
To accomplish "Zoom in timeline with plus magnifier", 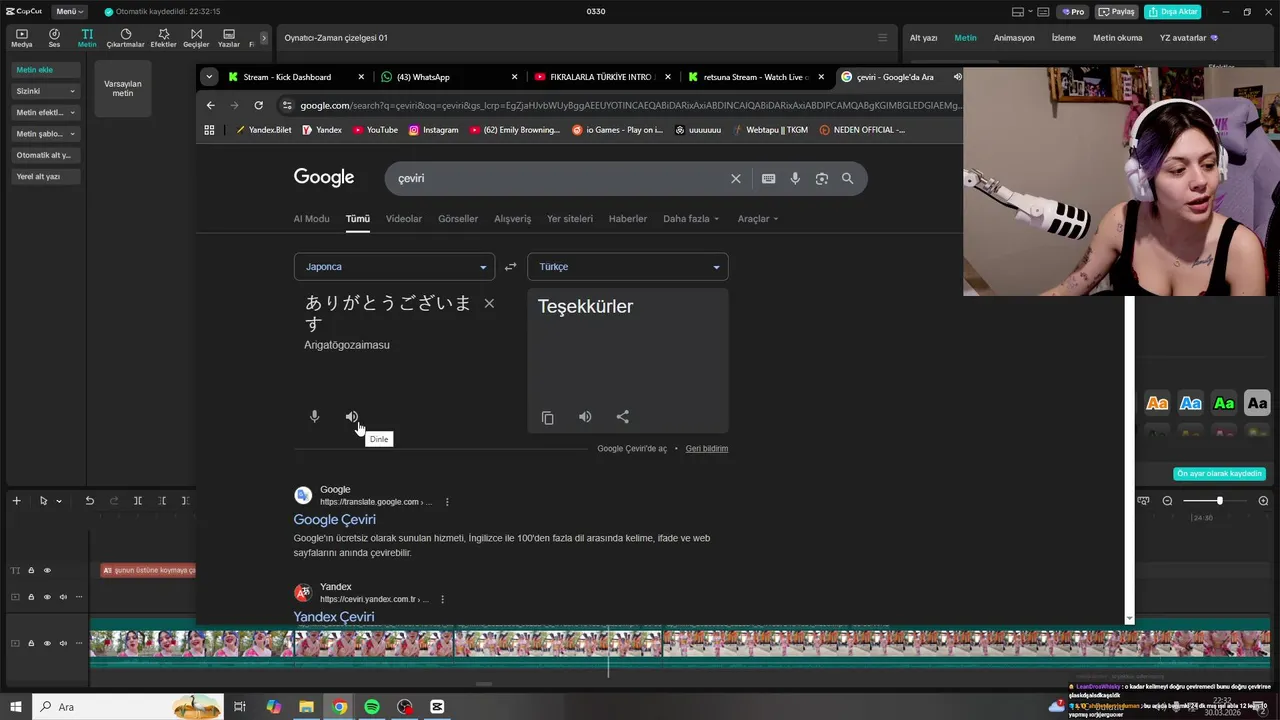I will (1263, 500).
